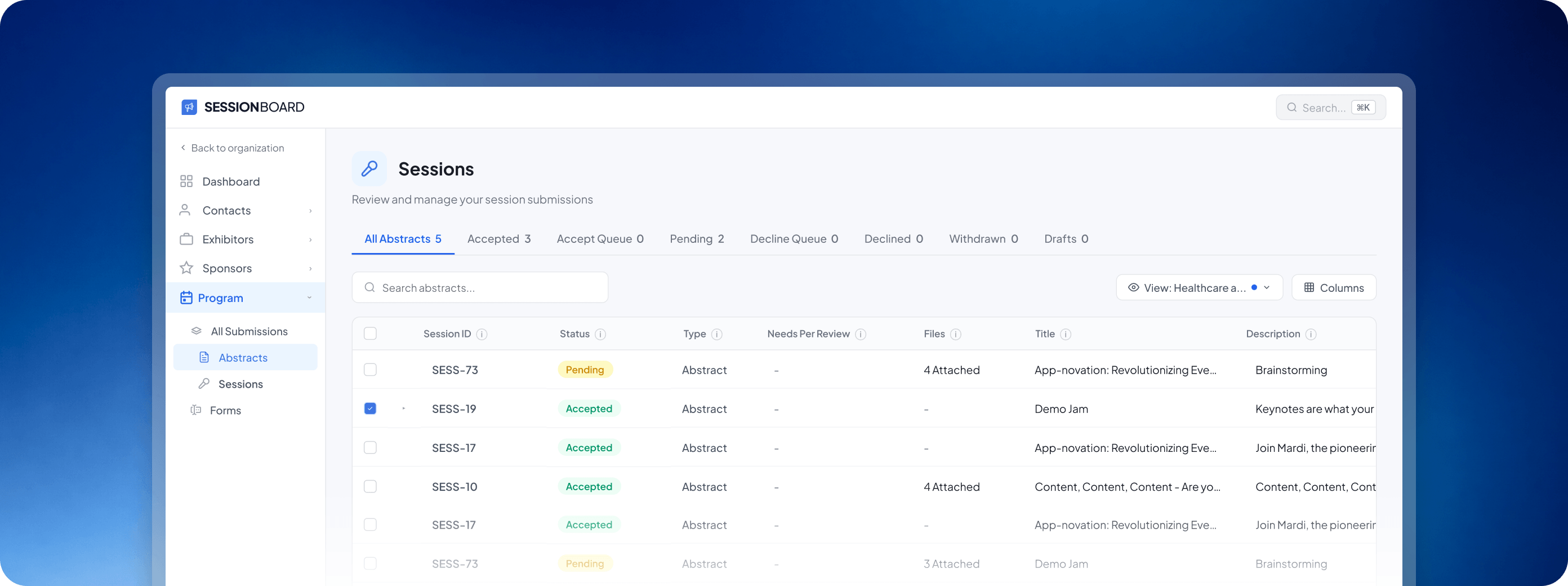1568x586 pixels.
Task: Click the magnifier icon in Search abstracts field
Action: point(369,287)
